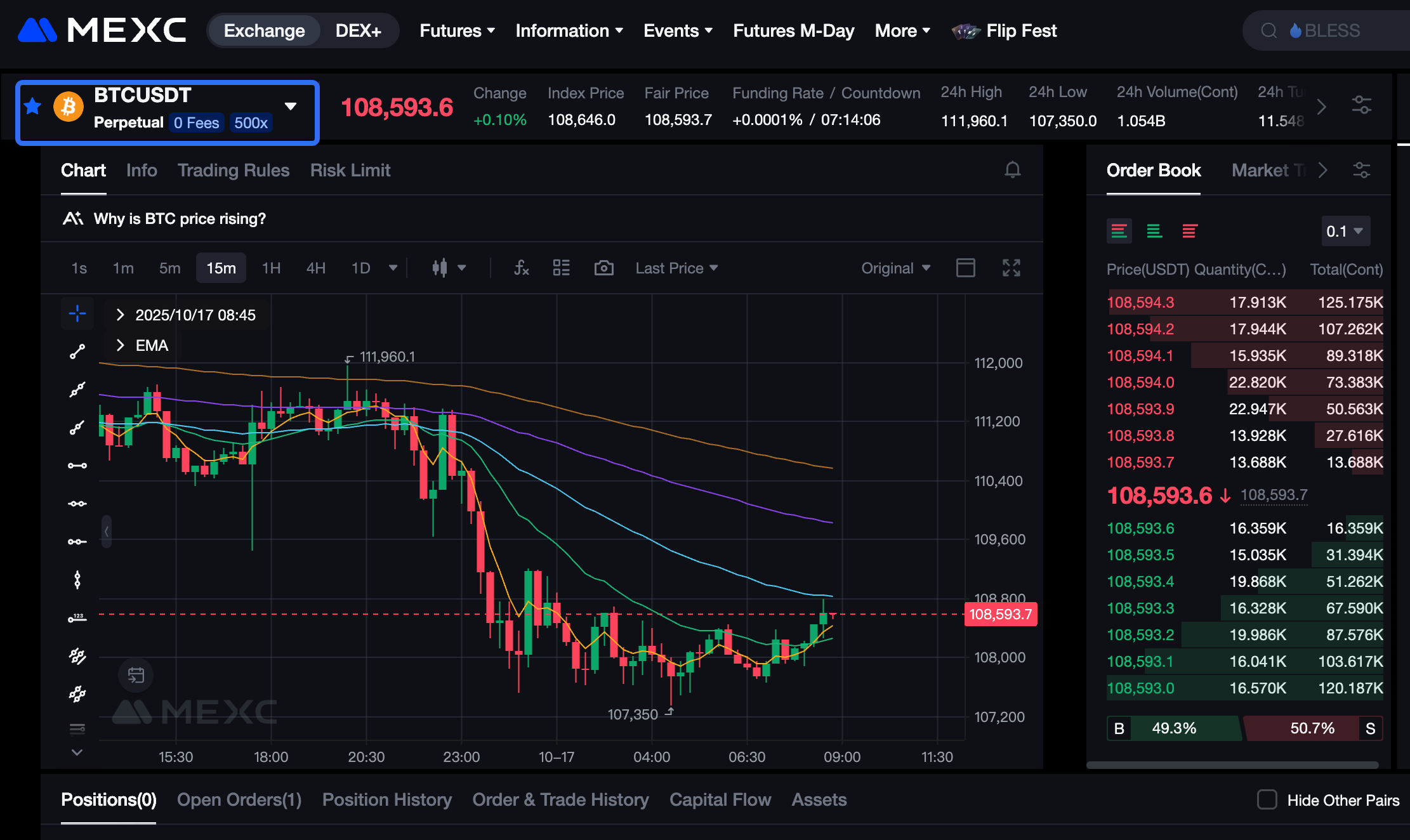Switch to the Trading Rules tab

tap(233, 170)
